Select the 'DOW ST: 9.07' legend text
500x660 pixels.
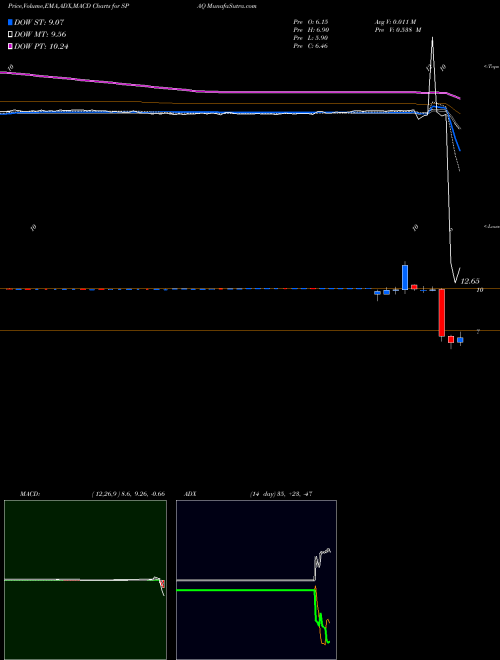pyautogui.click(x=39, y=22)
